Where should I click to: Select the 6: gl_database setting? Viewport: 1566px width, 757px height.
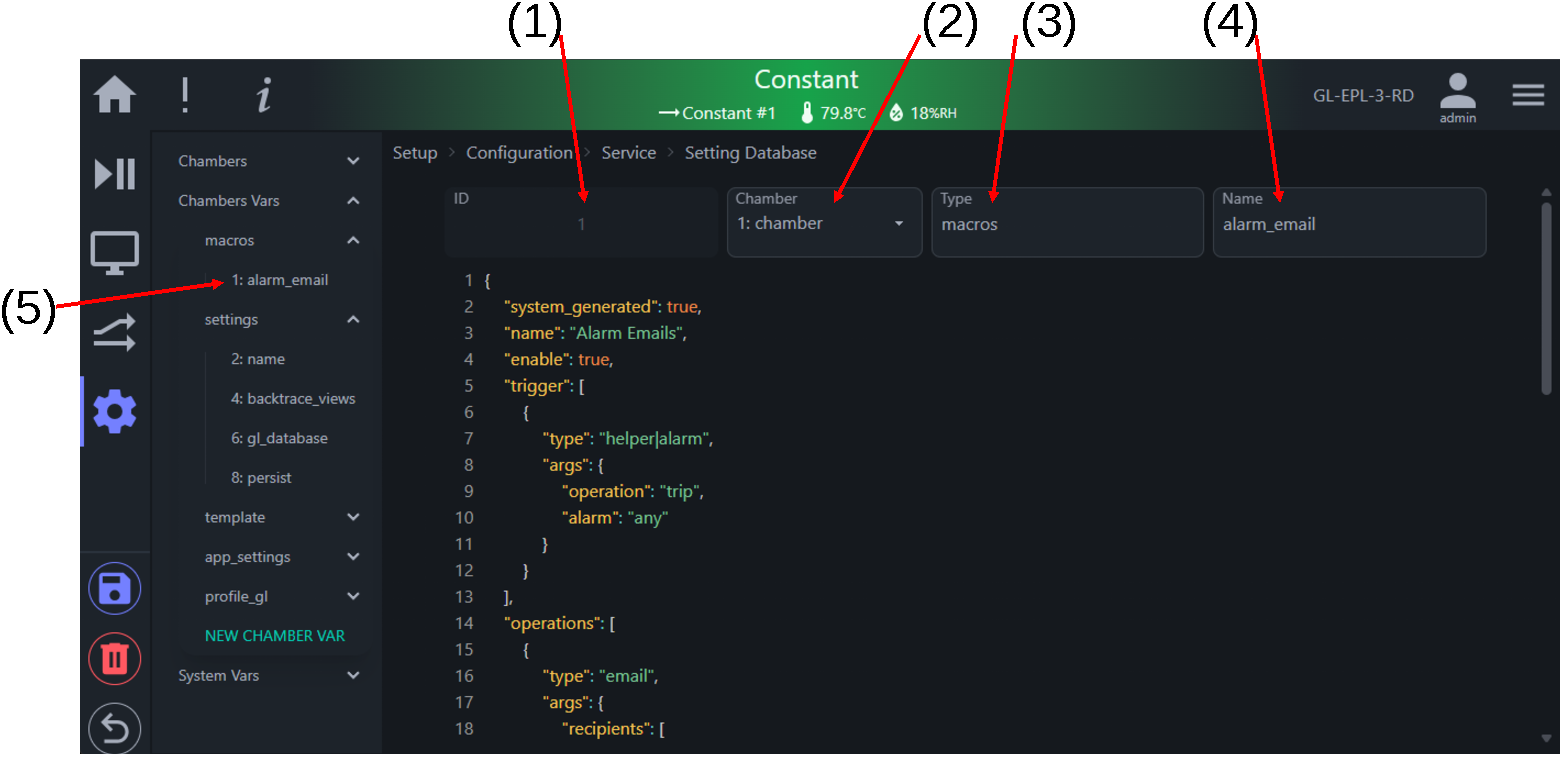point(279,438)
